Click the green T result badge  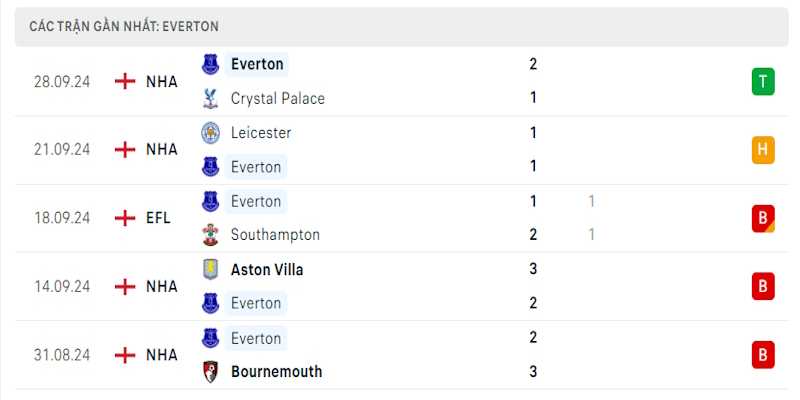(x=763, y=82)
